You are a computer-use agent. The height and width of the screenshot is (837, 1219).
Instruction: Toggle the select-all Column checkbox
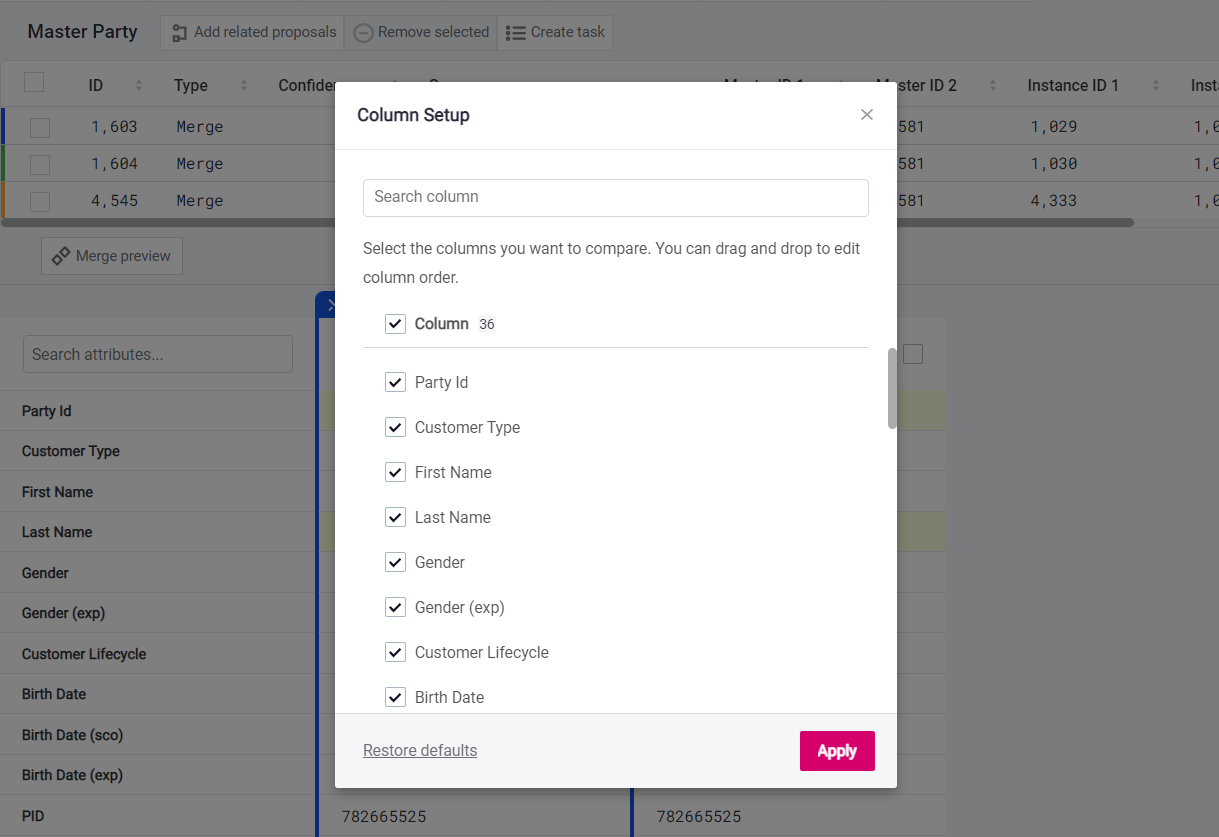[395, 323]
